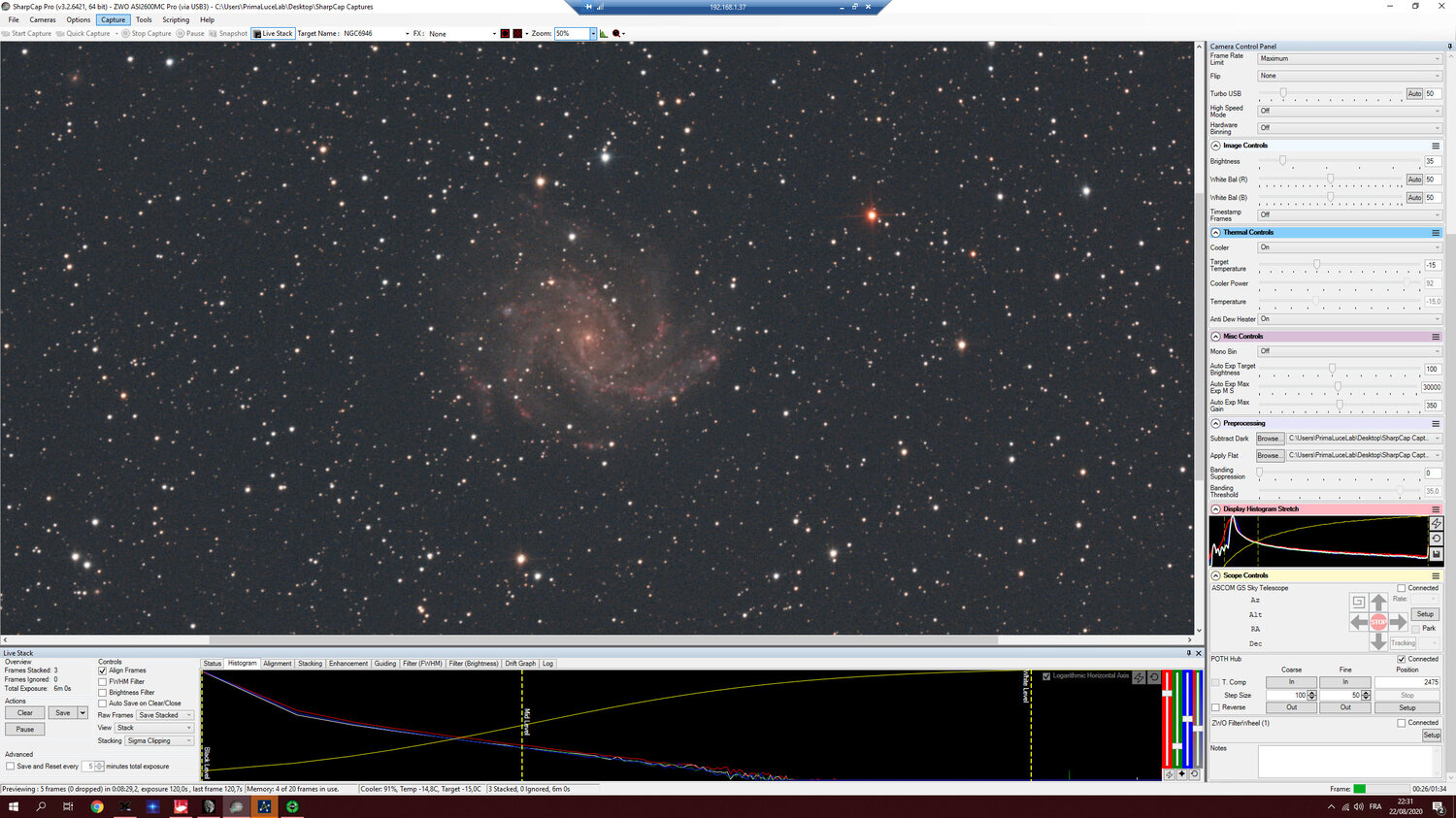Collapse the Thermal Controls section
Viewport: 1456px width, 818px height.
click(x=1215, y=233)
